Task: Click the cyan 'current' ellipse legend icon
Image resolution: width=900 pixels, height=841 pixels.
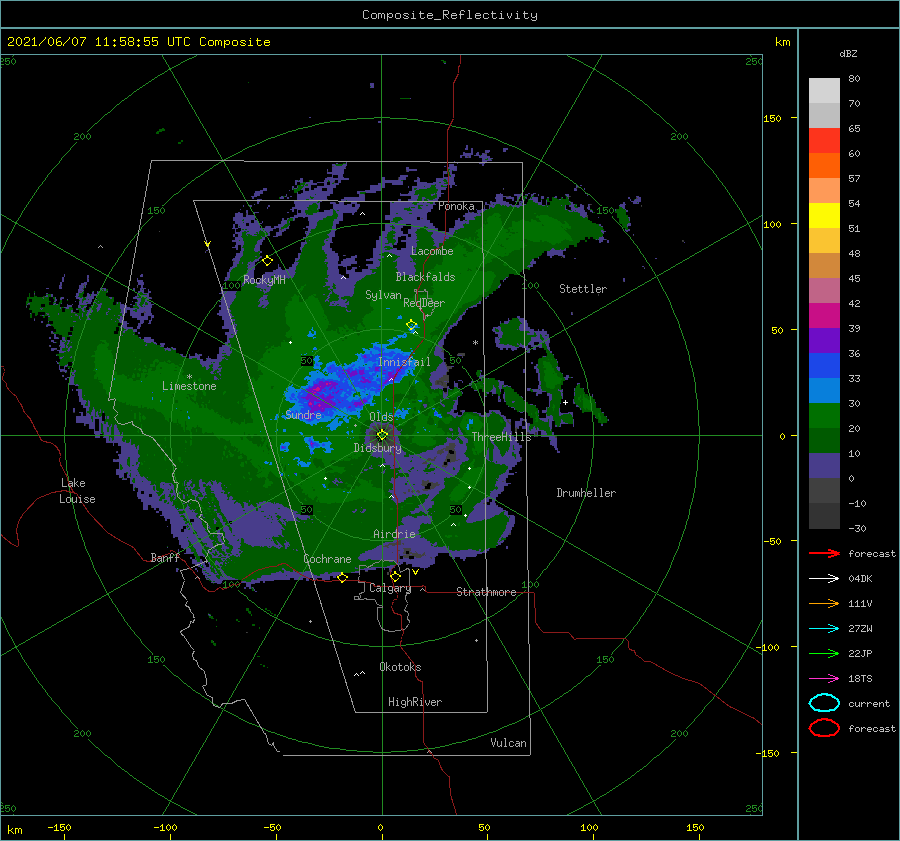Action: 824,703
